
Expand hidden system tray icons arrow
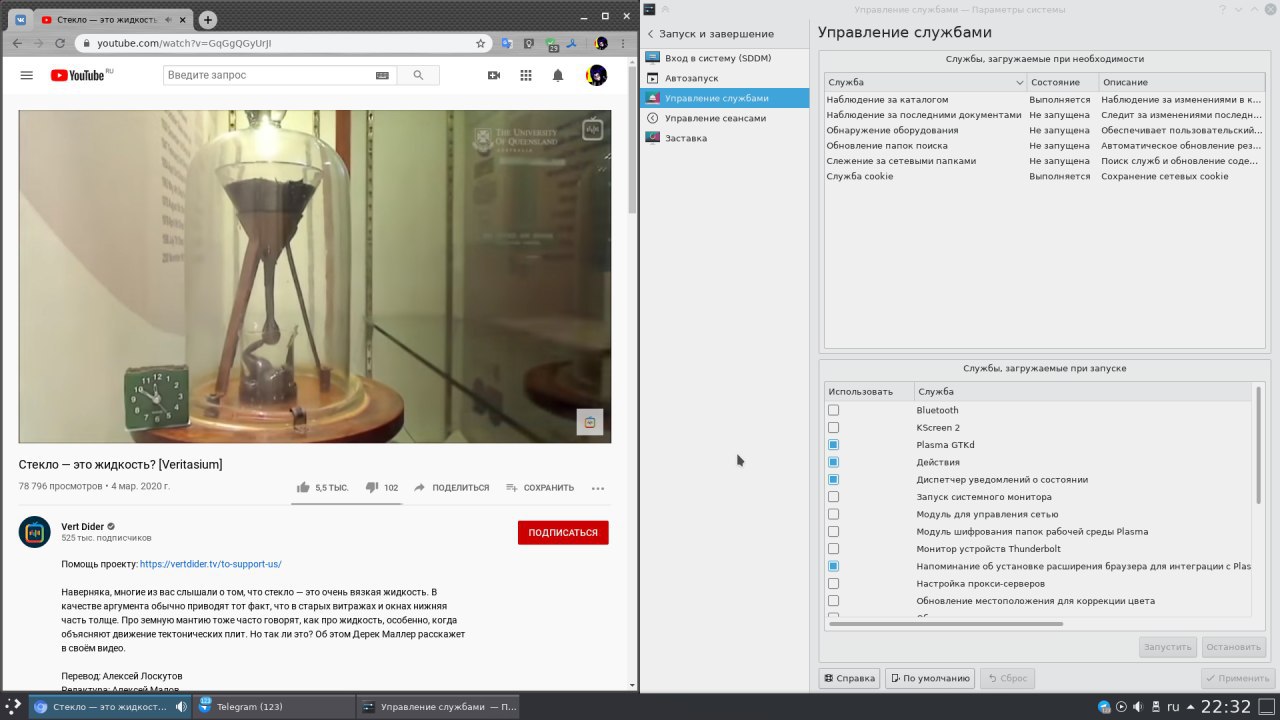click(1192, 707)
